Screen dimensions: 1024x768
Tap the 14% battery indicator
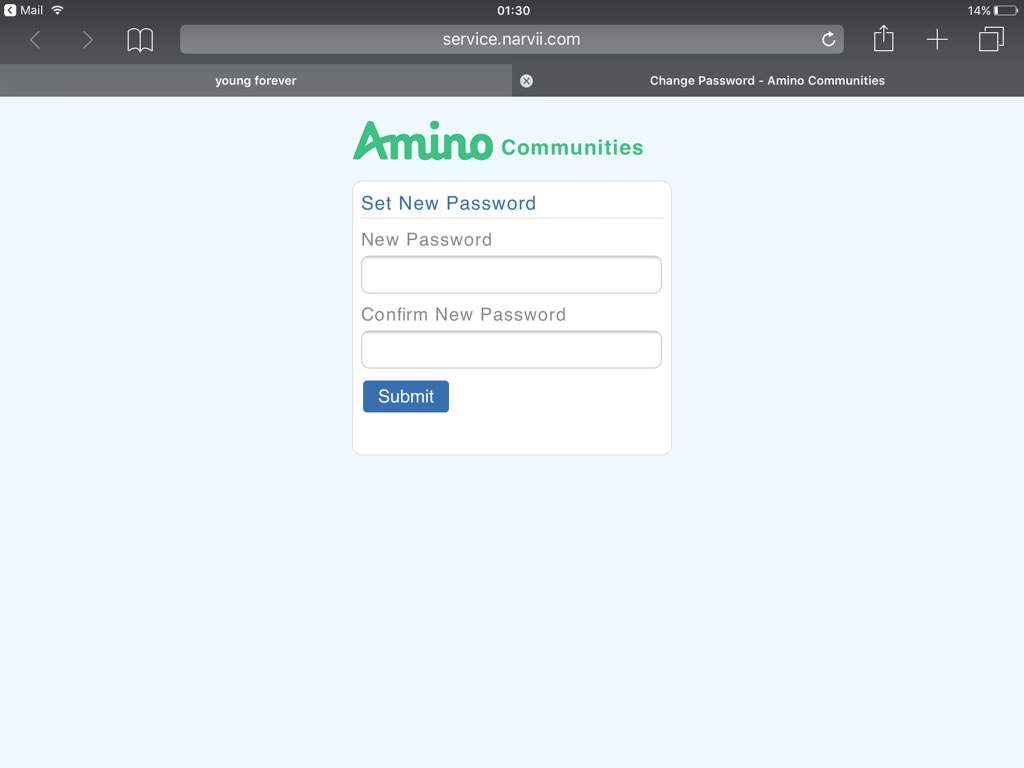(x=993, y=10)
